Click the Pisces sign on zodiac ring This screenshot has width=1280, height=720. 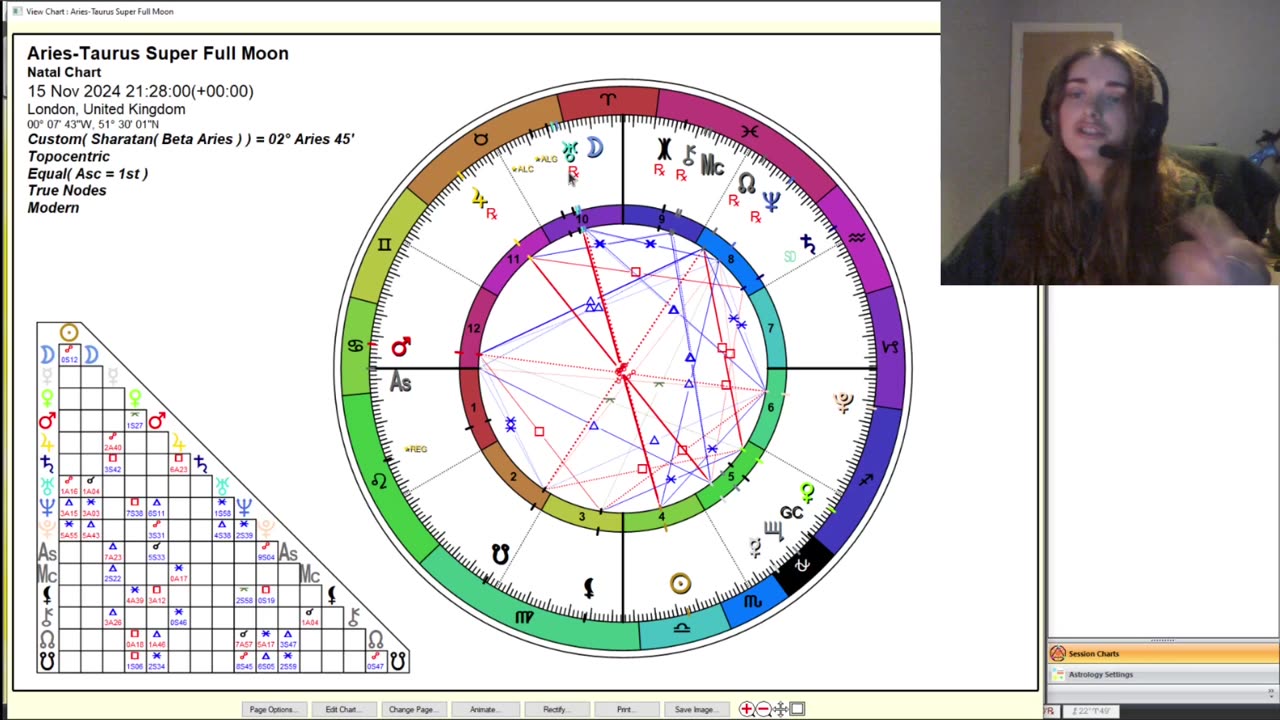750,131
